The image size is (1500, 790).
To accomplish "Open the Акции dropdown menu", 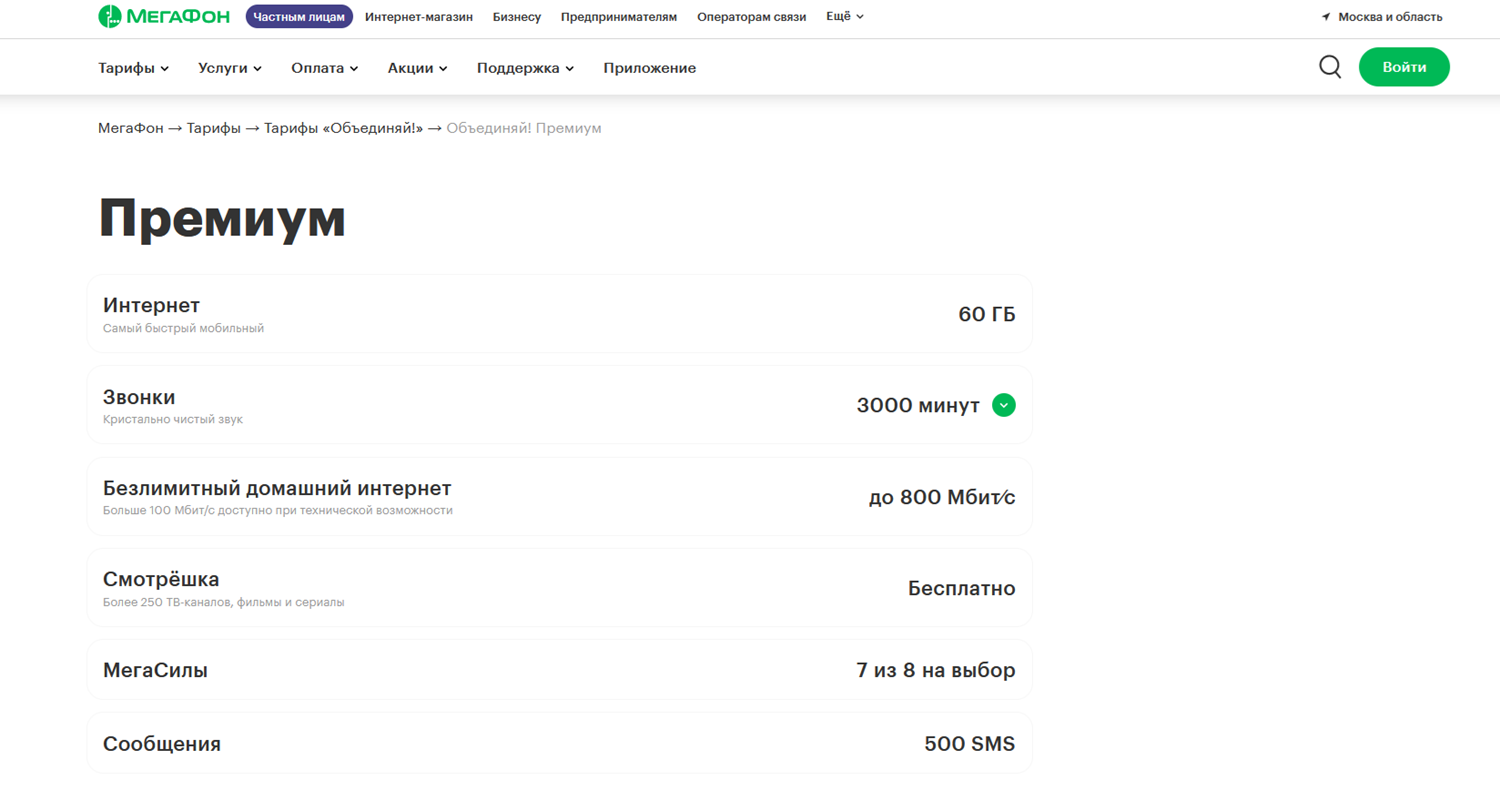I will [x=418, y=68].
